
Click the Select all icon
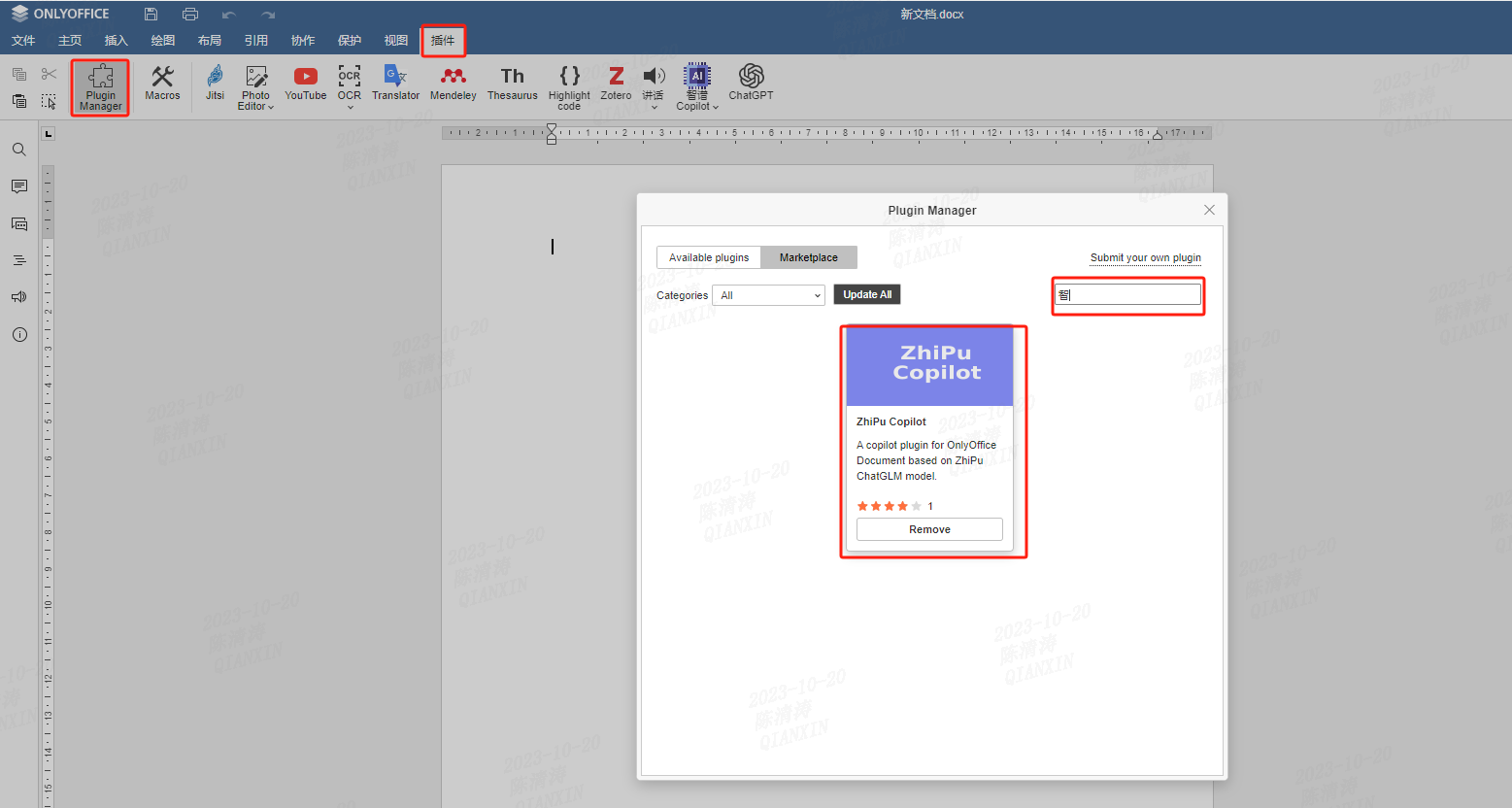point(49,101)
